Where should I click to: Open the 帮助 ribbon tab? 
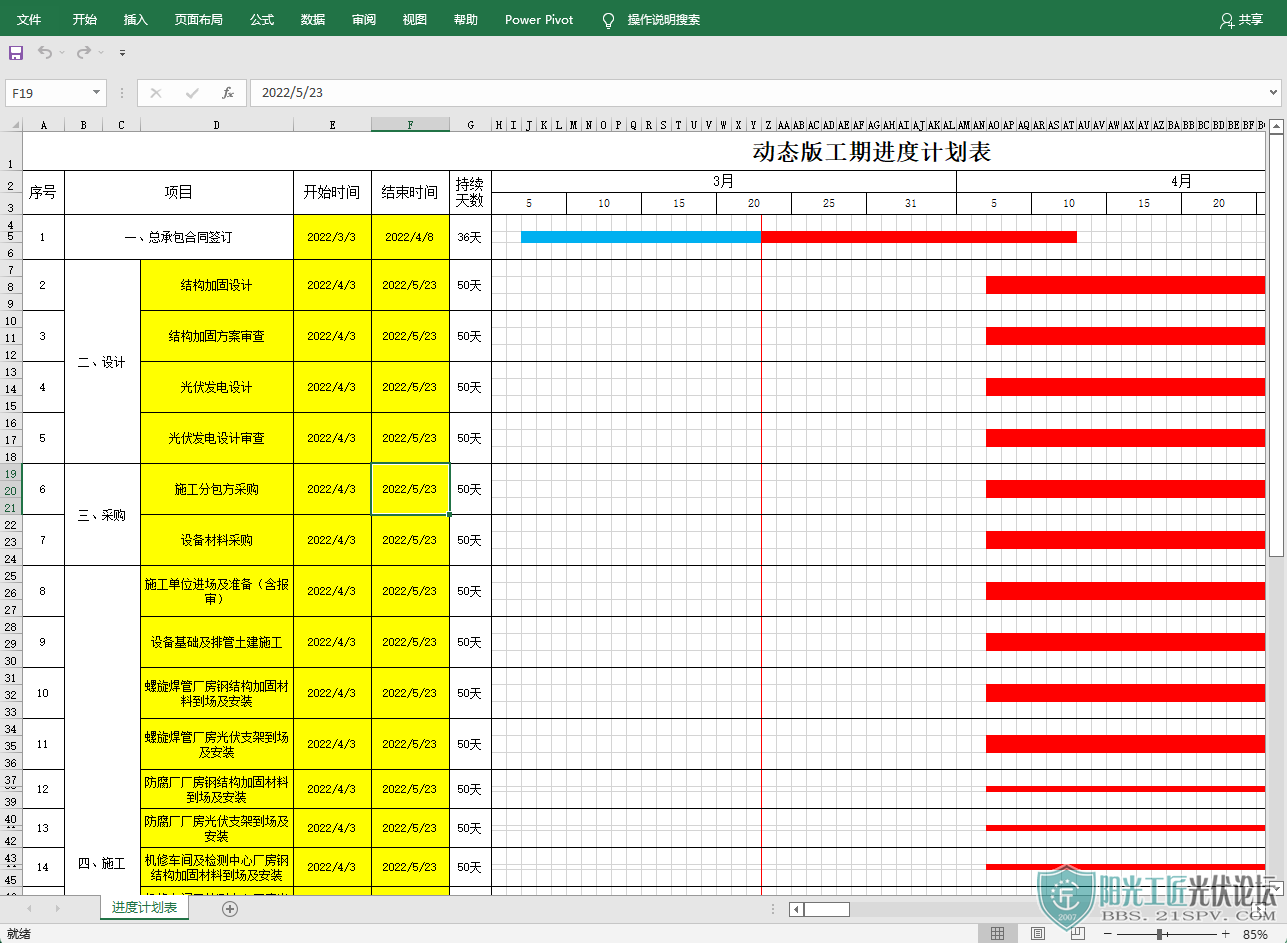465,20
